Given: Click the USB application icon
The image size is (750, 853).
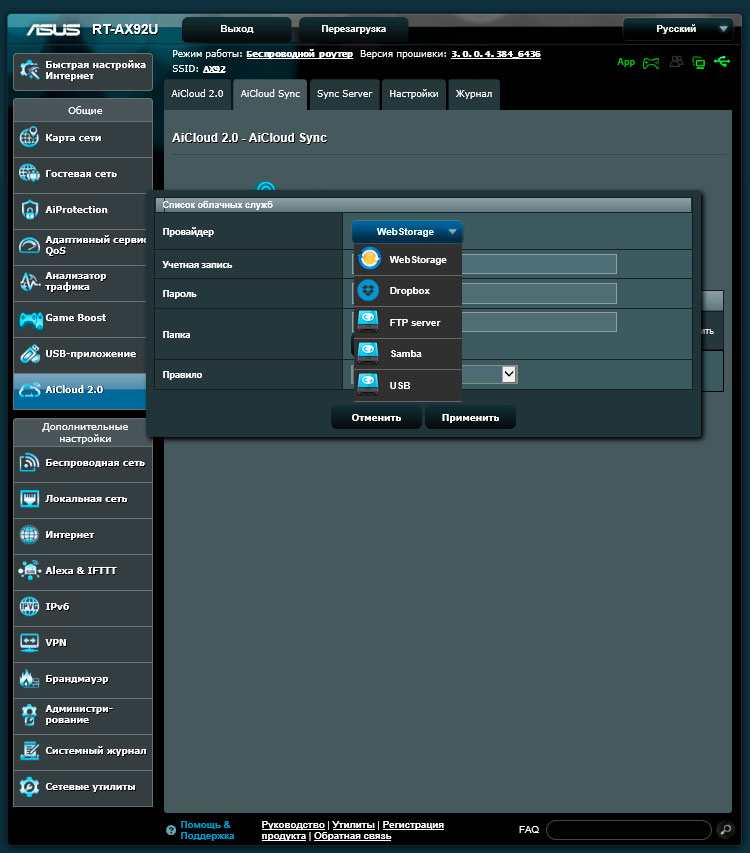Looking at the screenshot, I should coord(29,354).
